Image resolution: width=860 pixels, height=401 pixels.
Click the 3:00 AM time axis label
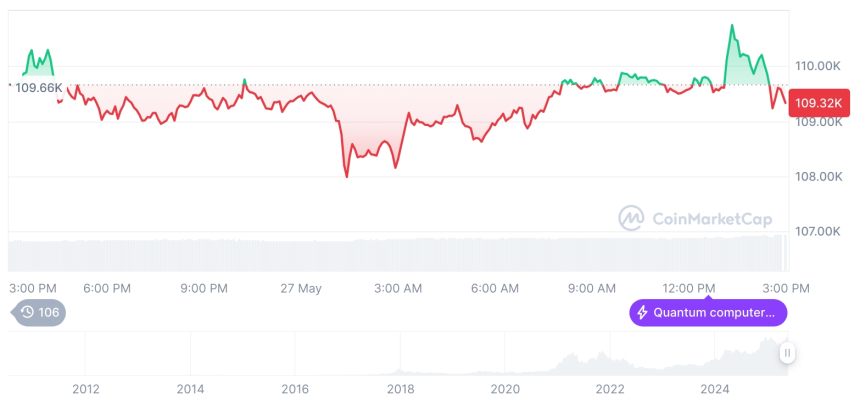(398, 288)
